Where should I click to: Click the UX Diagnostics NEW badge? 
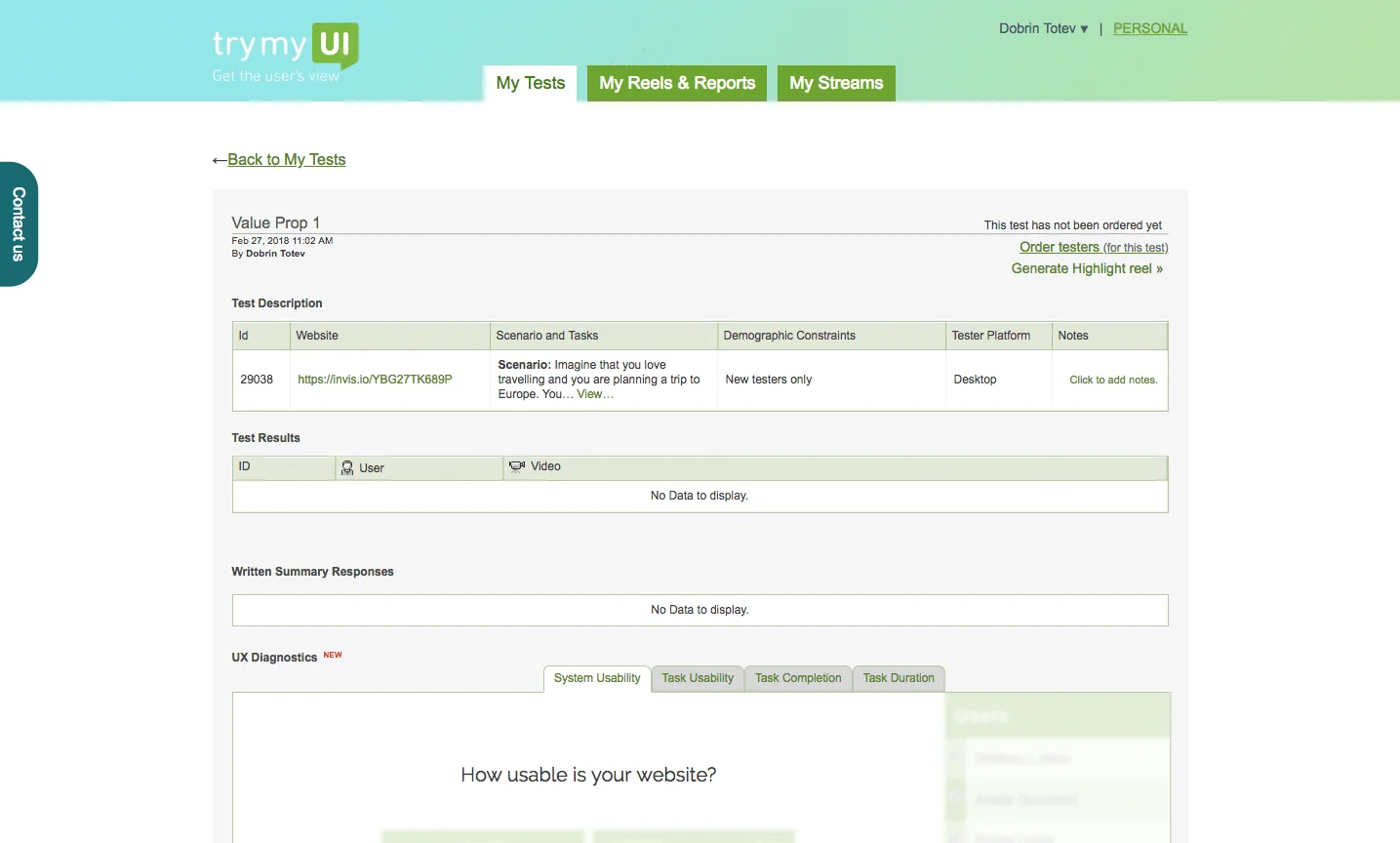[x=333, y=655]
